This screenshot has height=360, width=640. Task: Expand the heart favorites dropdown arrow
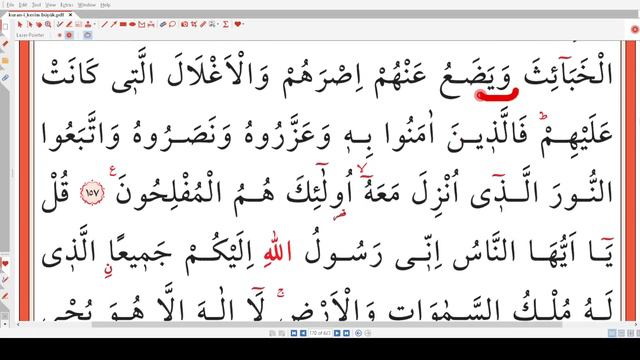(x=243, y=25)
